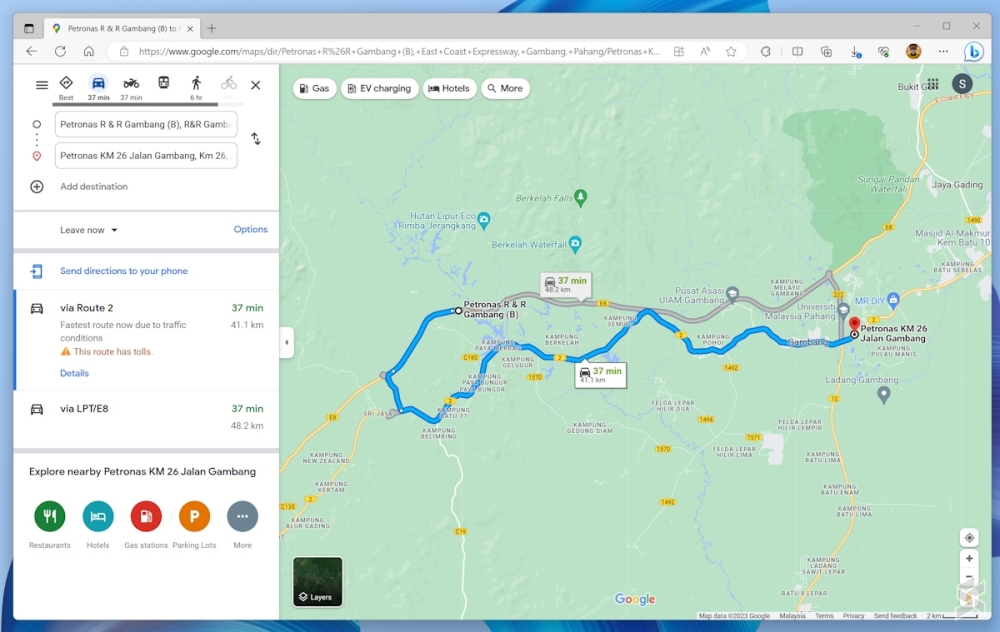Viewport: 1000px width, 632px height.
Task: Click the 41.1 km route label on map
Action: pyautogui.click(x=600, y=375)
